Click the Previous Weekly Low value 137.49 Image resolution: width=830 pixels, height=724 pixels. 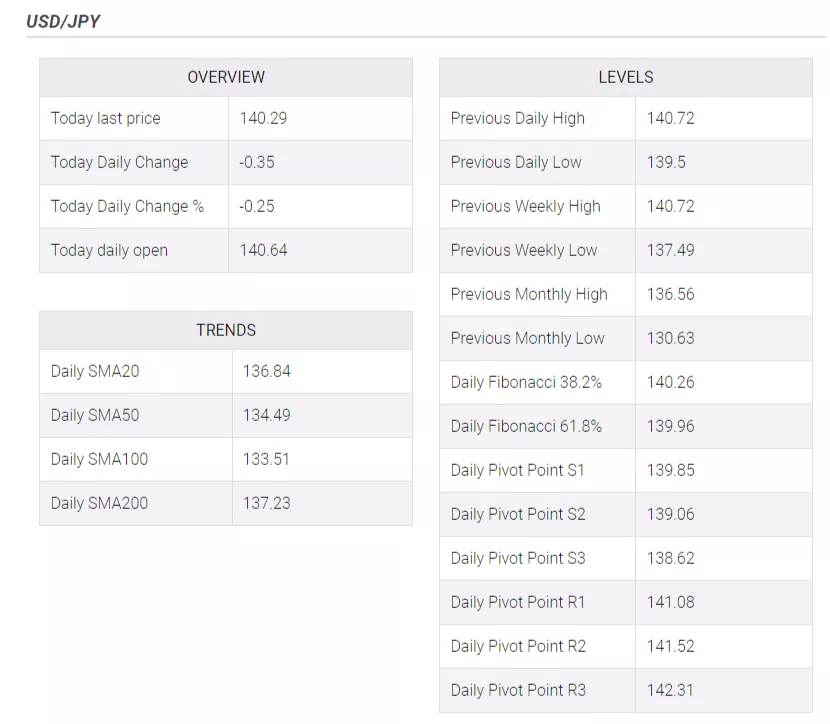pos(671,250)
